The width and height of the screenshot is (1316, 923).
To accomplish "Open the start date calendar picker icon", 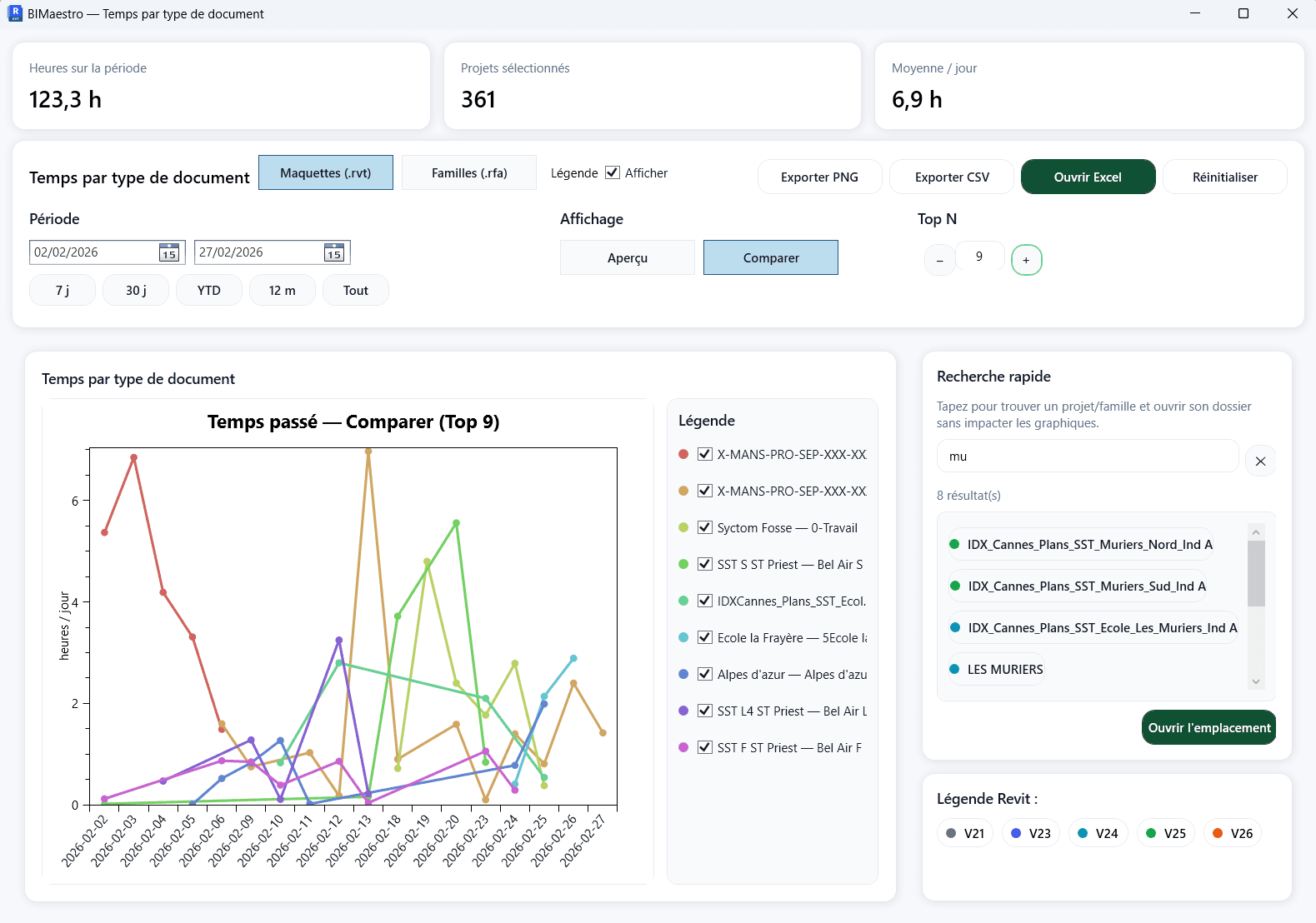I will point(169,253).
